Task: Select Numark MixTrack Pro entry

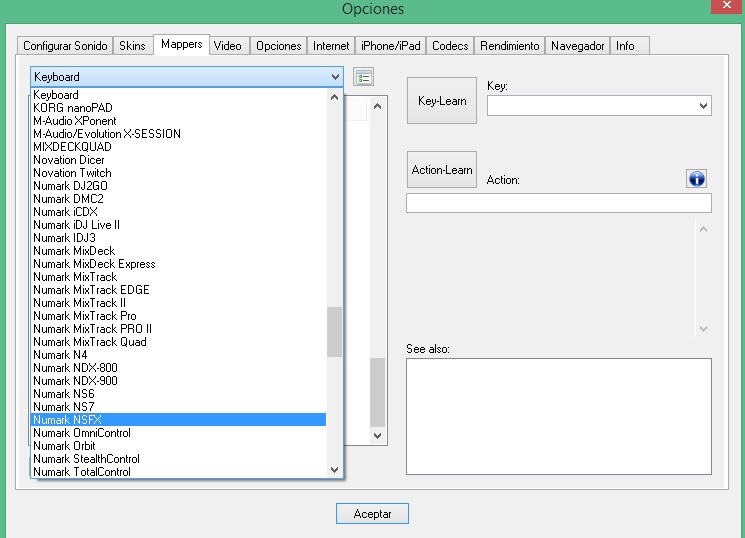Action: tap(179, 316)
